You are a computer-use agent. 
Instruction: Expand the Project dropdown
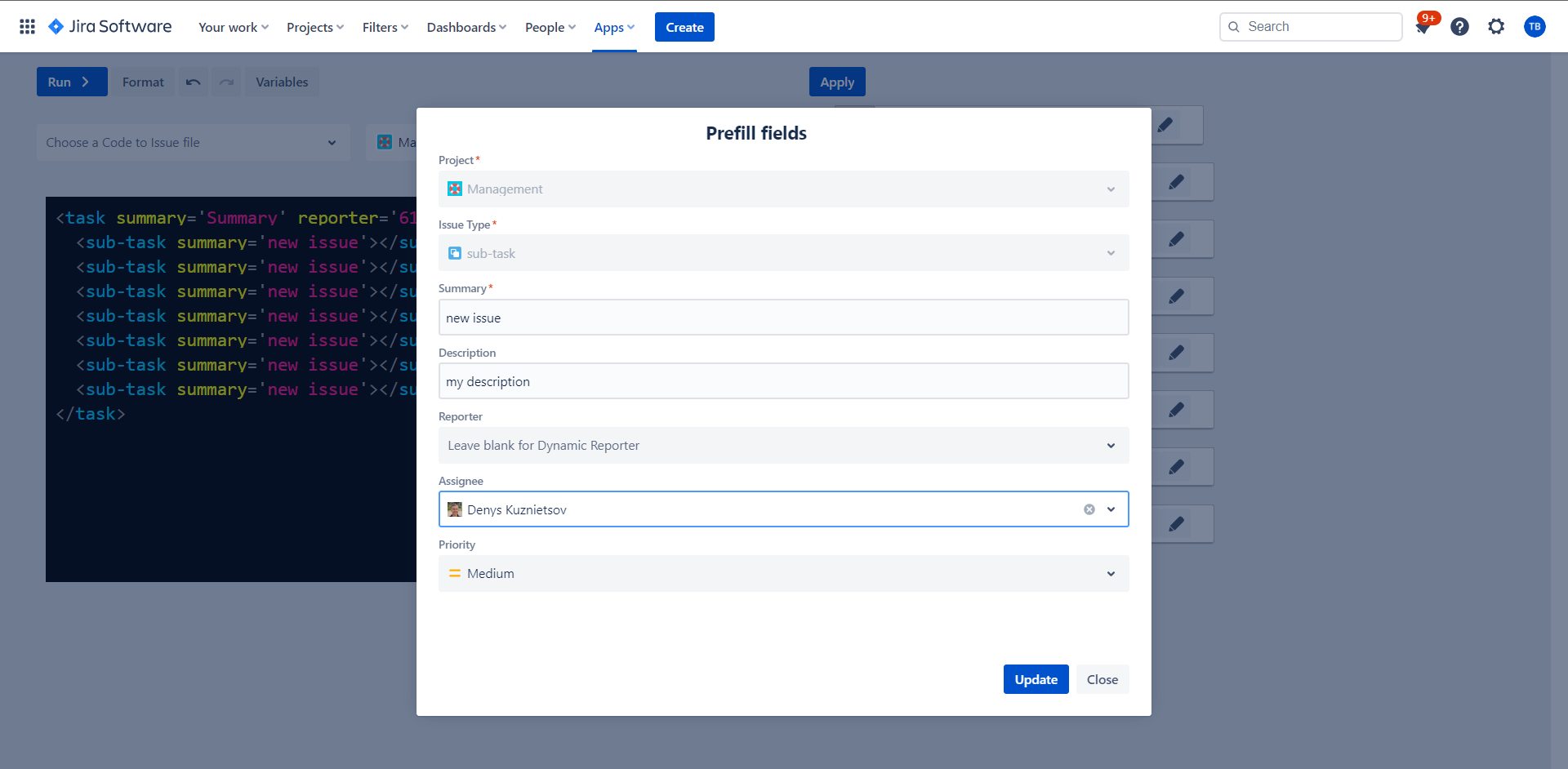pyautogui.click(x=784, y=189)
